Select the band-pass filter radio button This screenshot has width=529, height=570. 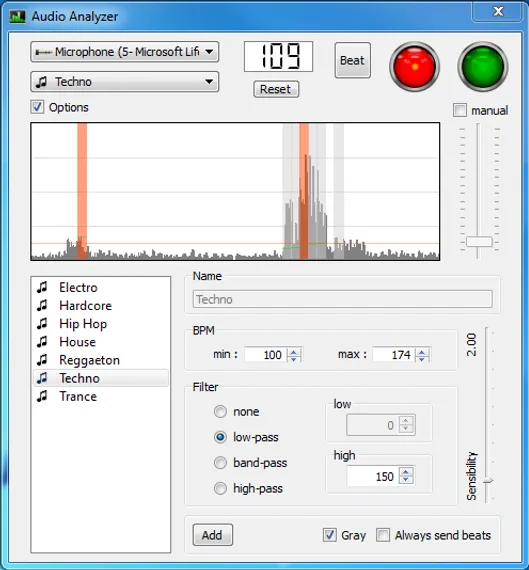point(220,463)
